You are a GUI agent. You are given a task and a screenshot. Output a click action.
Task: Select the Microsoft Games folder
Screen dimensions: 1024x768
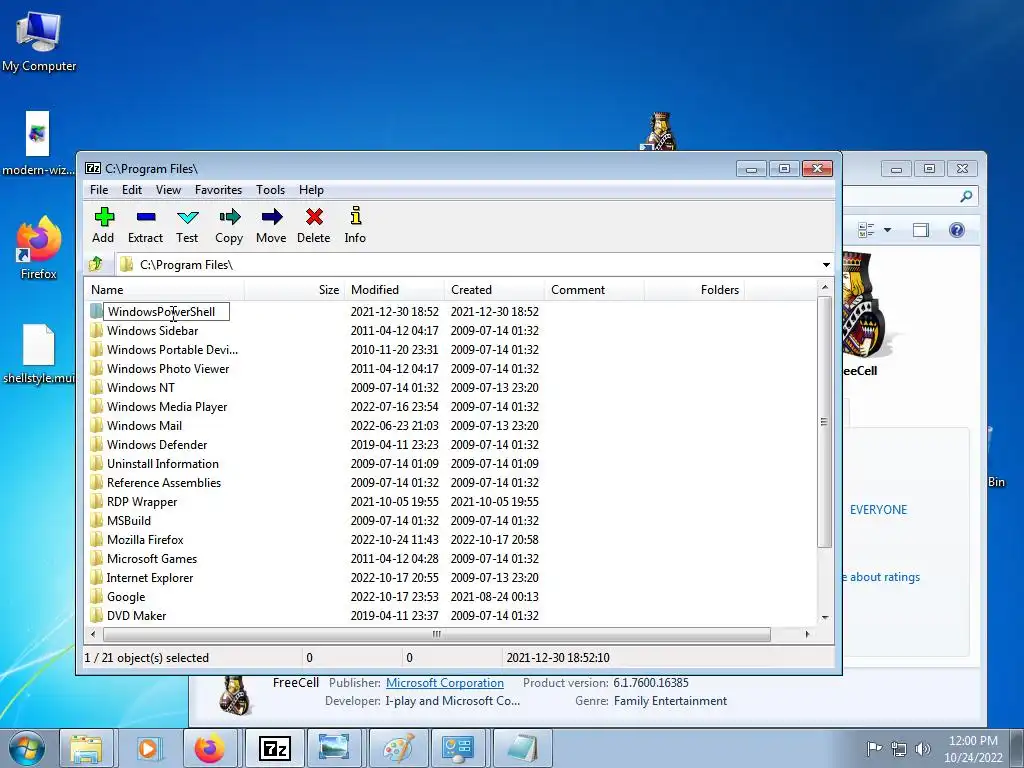[x=152, y=558]
